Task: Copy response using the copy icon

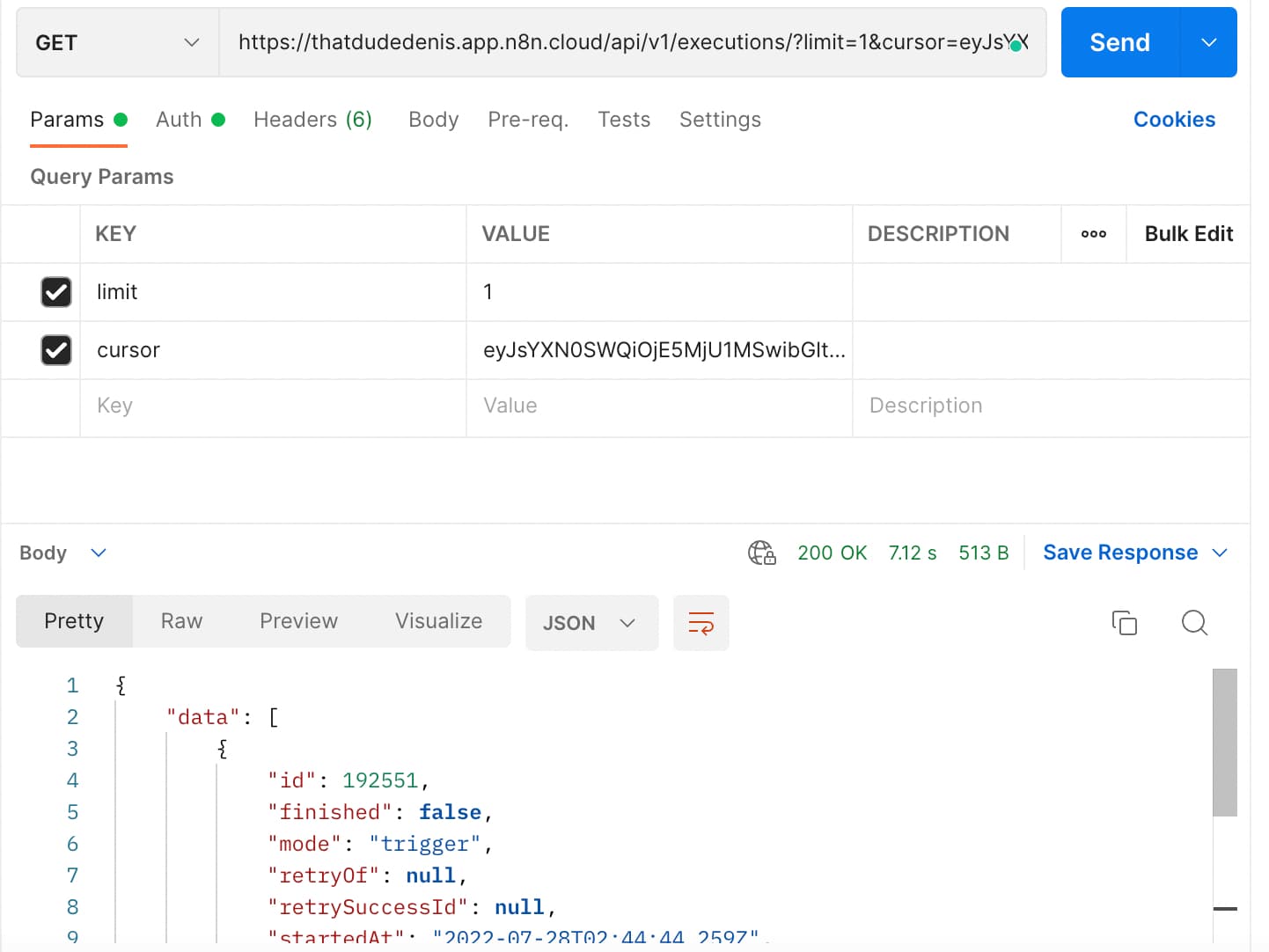Action: 1124,623
